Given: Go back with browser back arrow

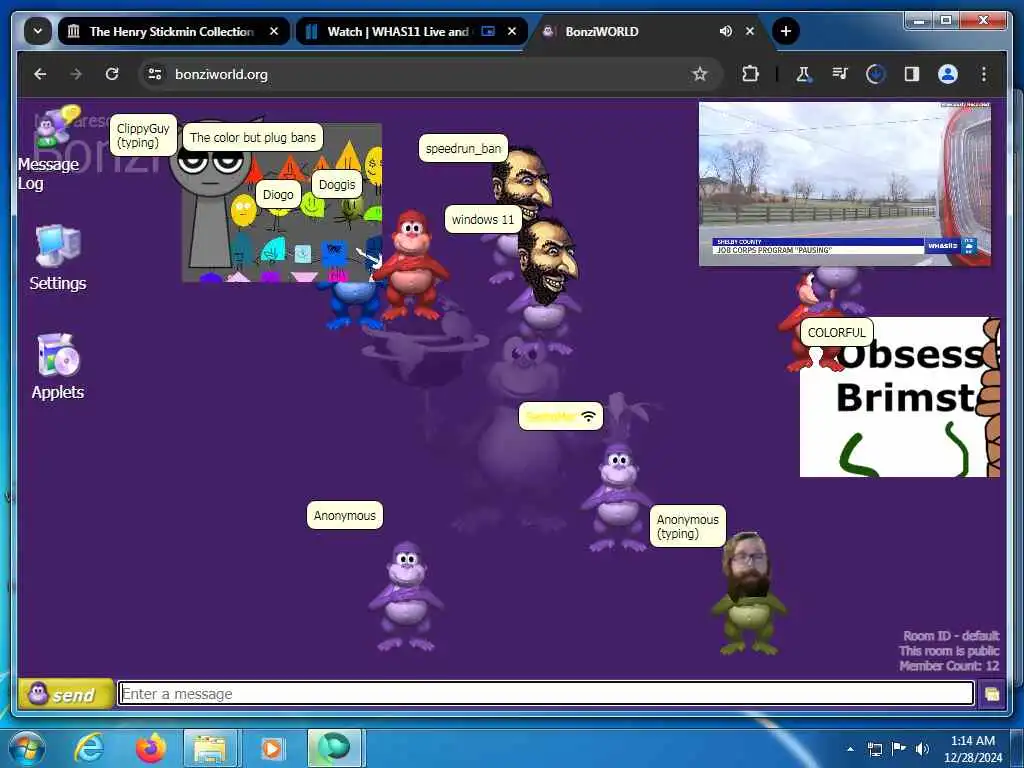Looking at the screenshot, I should (40, 74).
